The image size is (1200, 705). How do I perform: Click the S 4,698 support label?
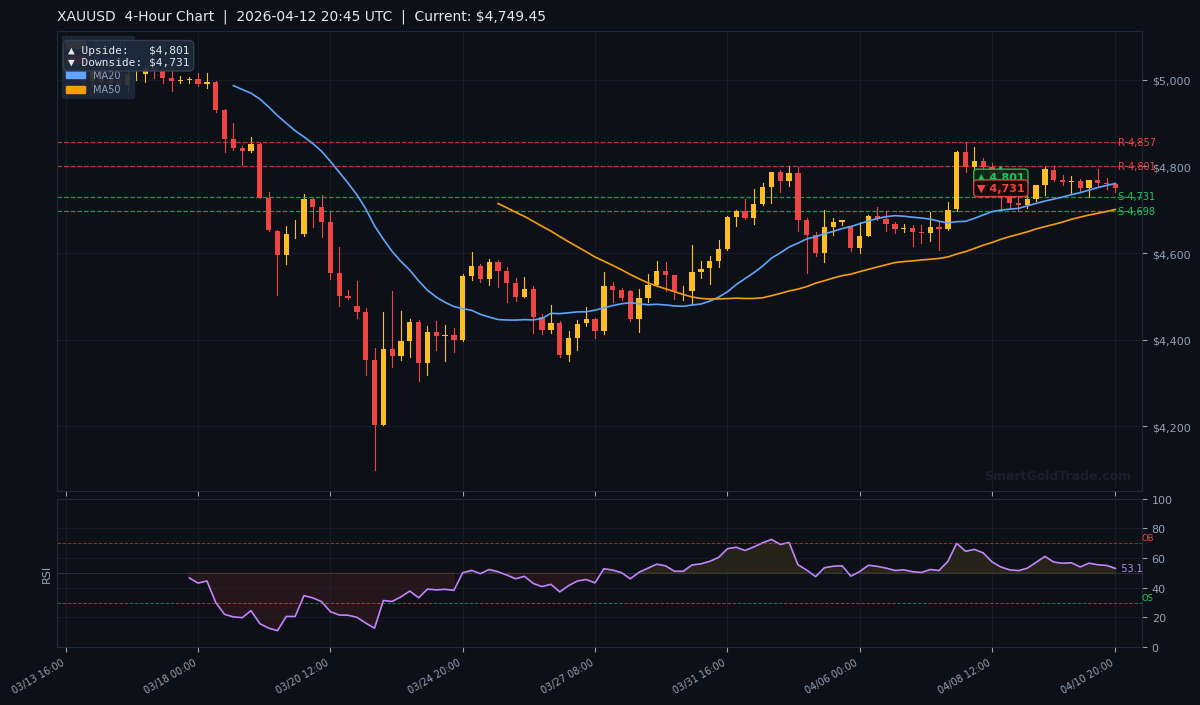tap(1138, 211)
